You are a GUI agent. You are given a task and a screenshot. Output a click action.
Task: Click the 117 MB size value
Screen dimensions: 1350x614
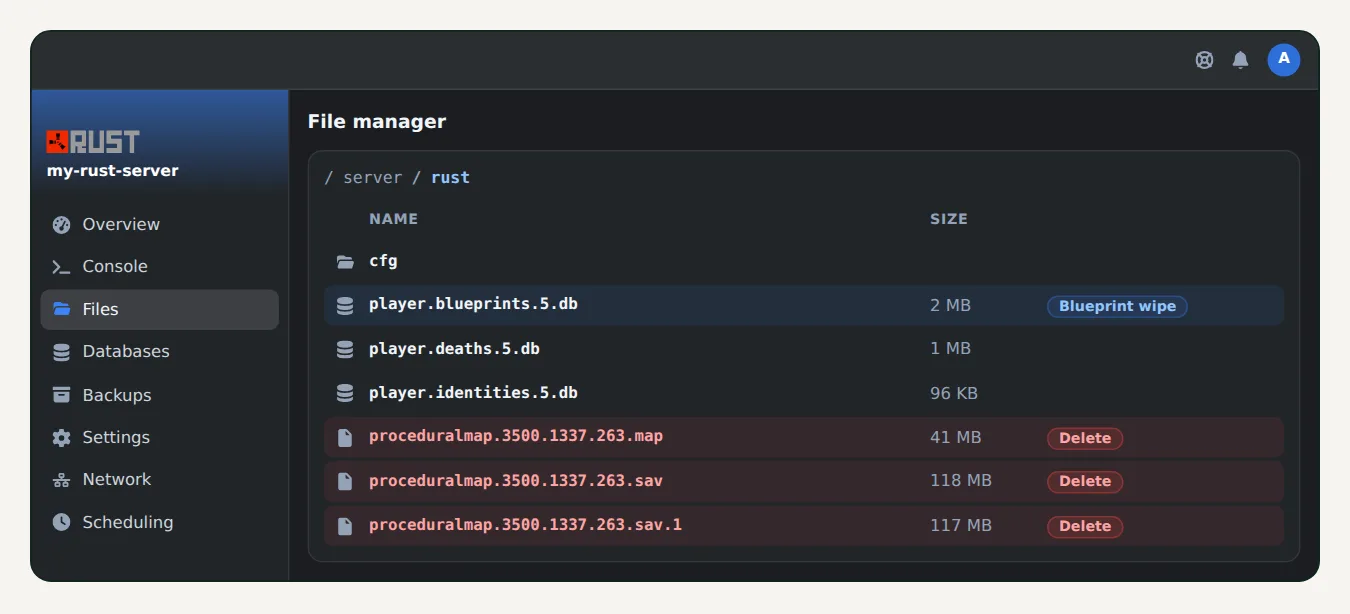[961, 525]
